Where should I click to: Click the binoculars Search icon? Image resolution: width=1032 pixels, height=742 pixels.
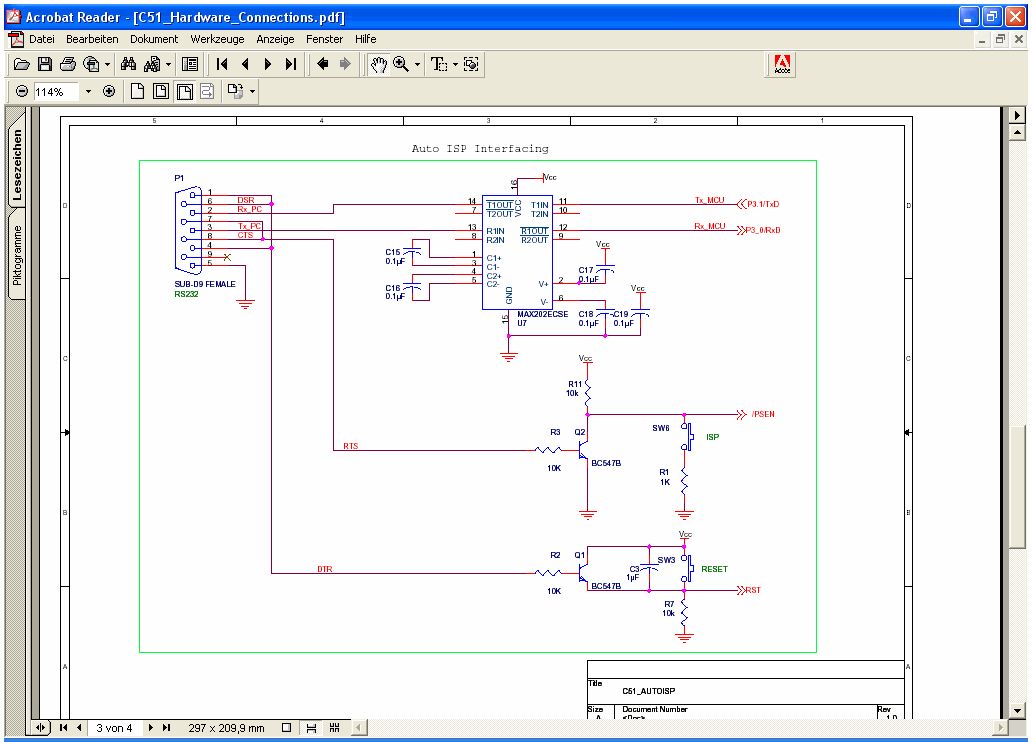[128, 64]
